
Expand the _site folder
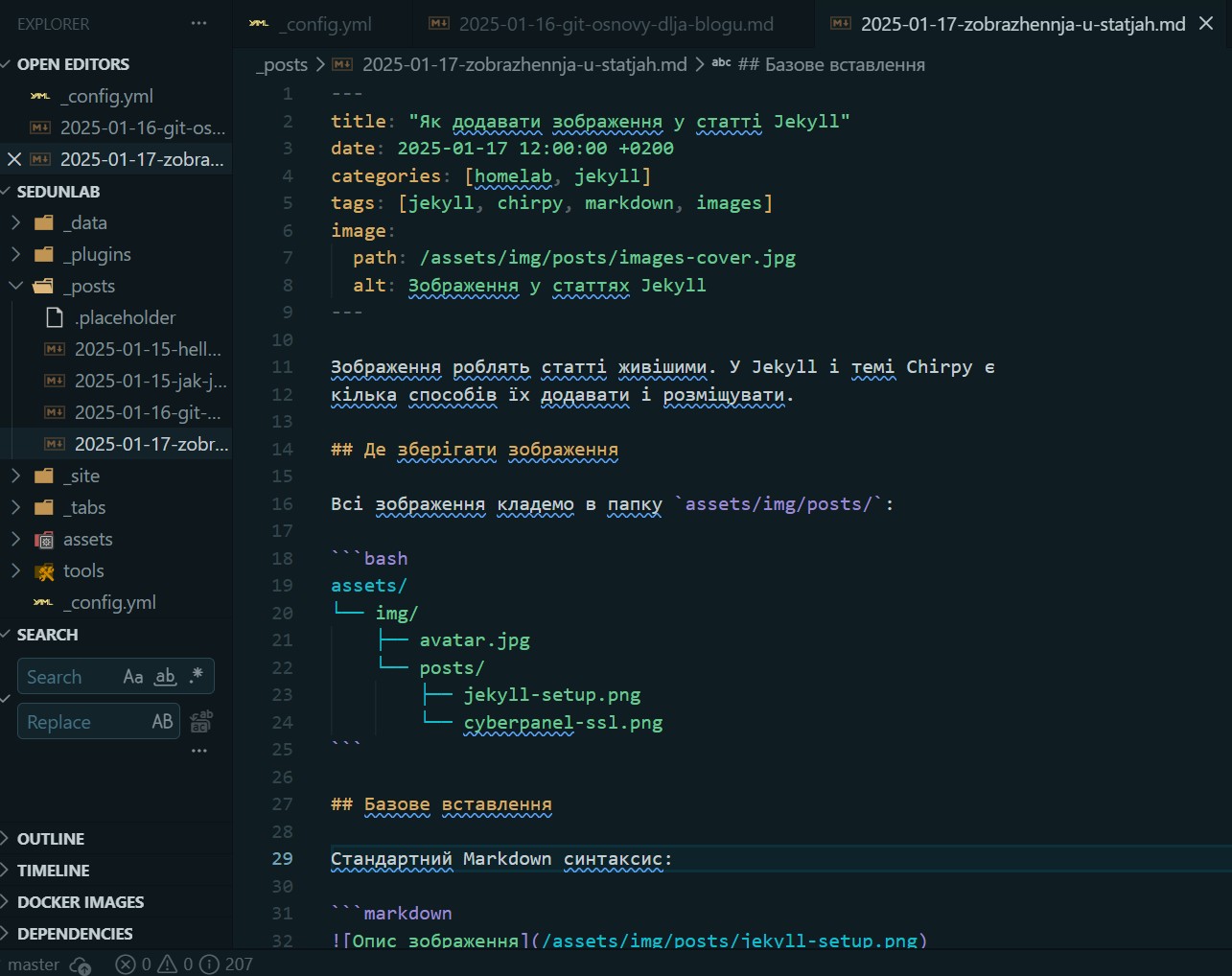click(15, 476)
